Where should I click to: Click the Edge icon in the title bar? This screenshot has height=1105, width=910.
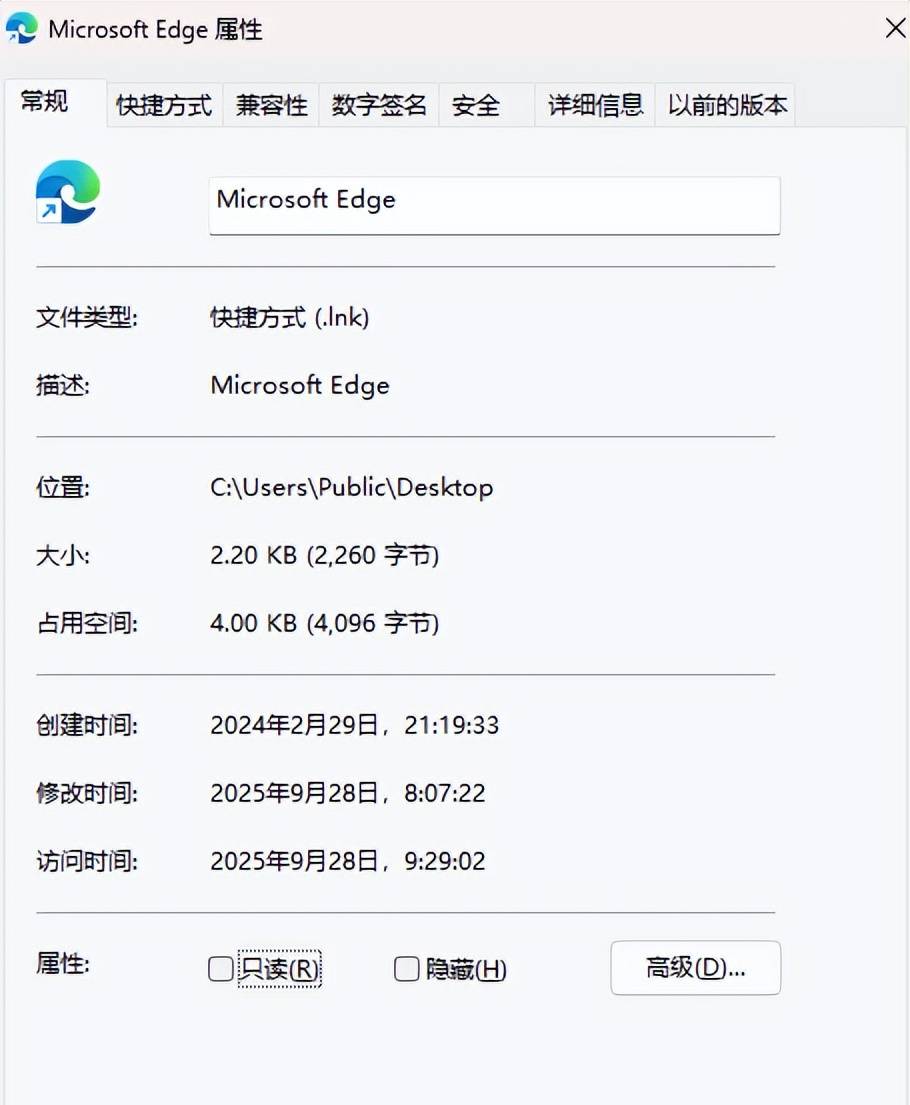tap(21, 28)
